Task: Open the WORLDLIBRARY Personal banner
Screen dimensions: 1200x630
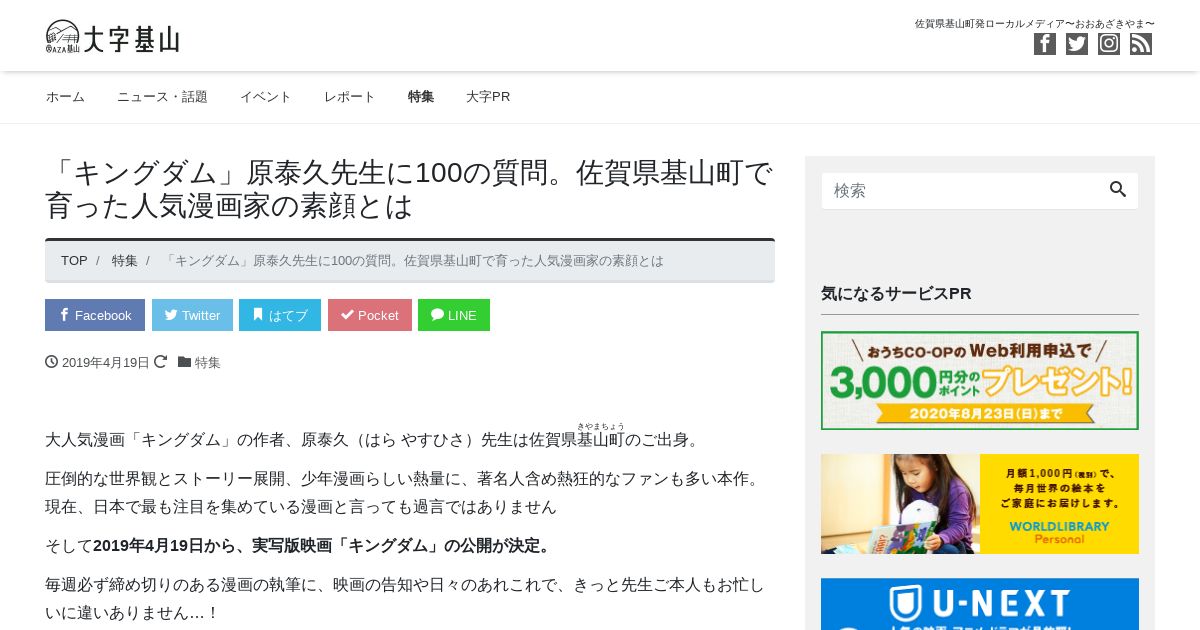Action: pyautogui.click(x=980, y=504)
